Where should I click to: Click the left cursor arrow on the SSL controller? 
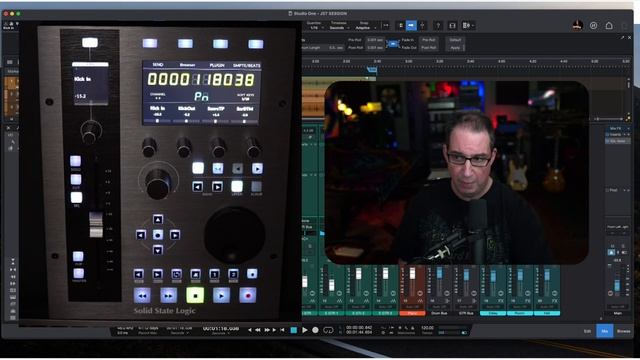[141, 235]
